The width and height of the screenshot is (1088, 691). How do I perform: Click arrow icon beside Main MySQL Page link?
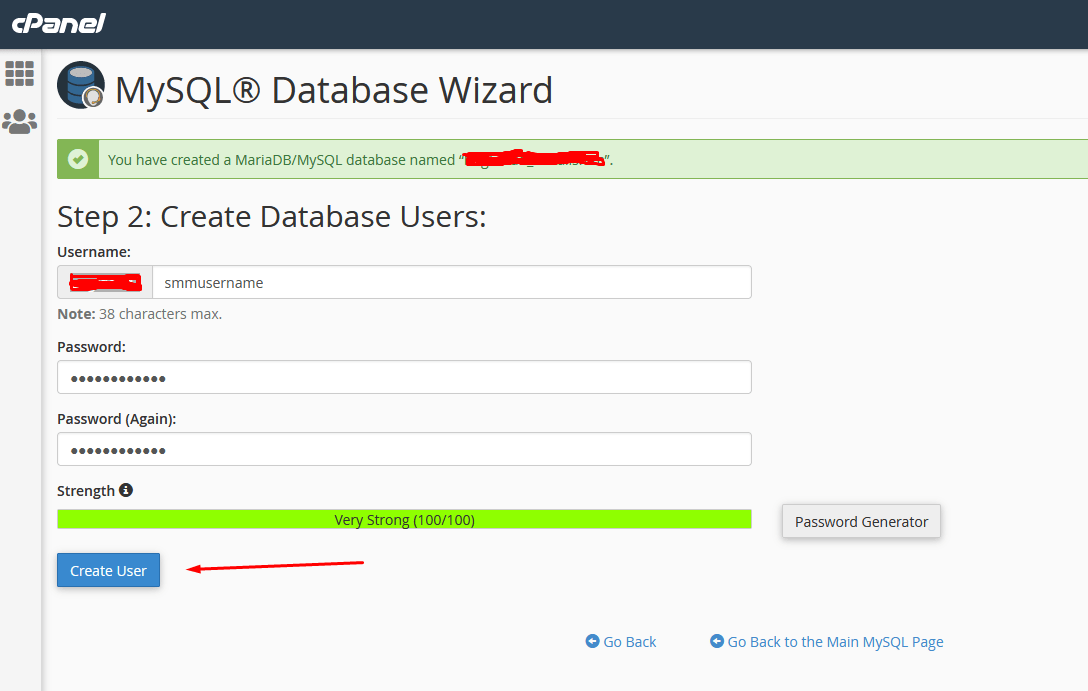tap(716, 642)
